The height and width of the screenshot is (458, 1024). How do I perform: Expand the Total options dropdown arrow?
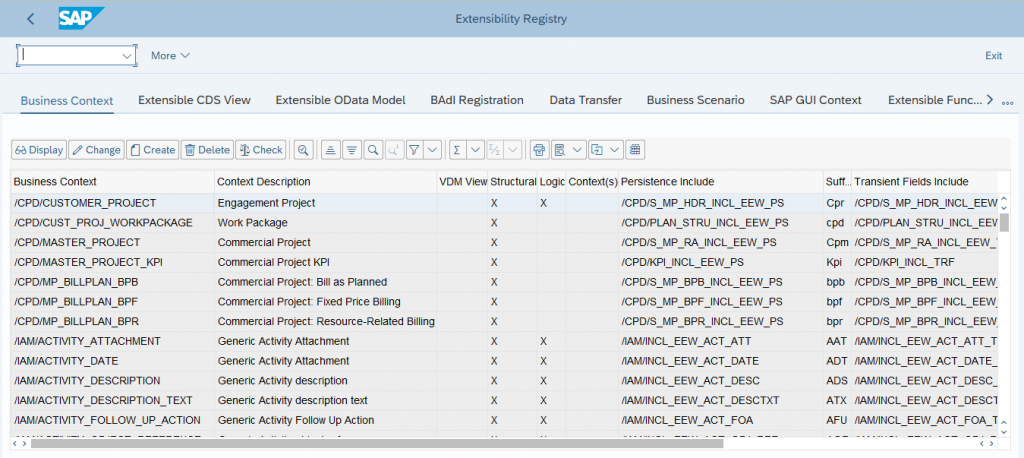point(475,150)
